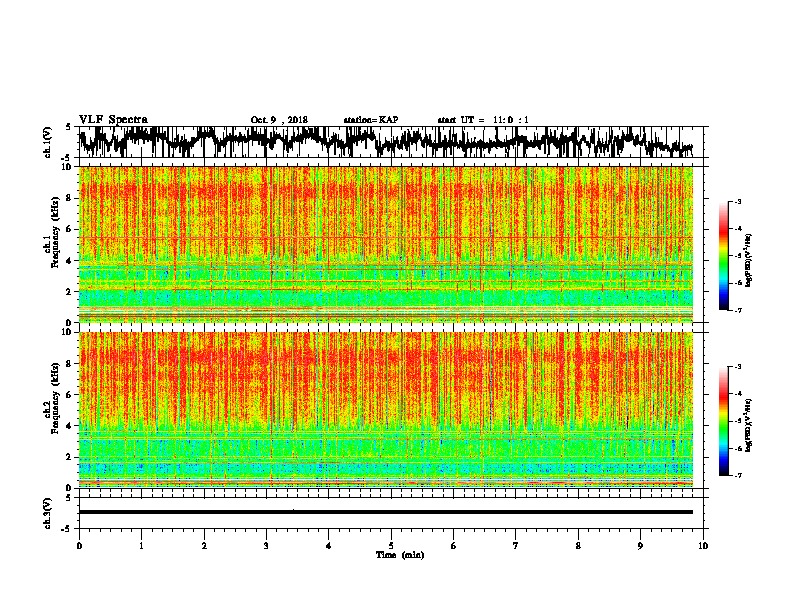Click the ch.1 spectrogram color scale bar
The width and height of the screenshot is (792, 612).
723,256
